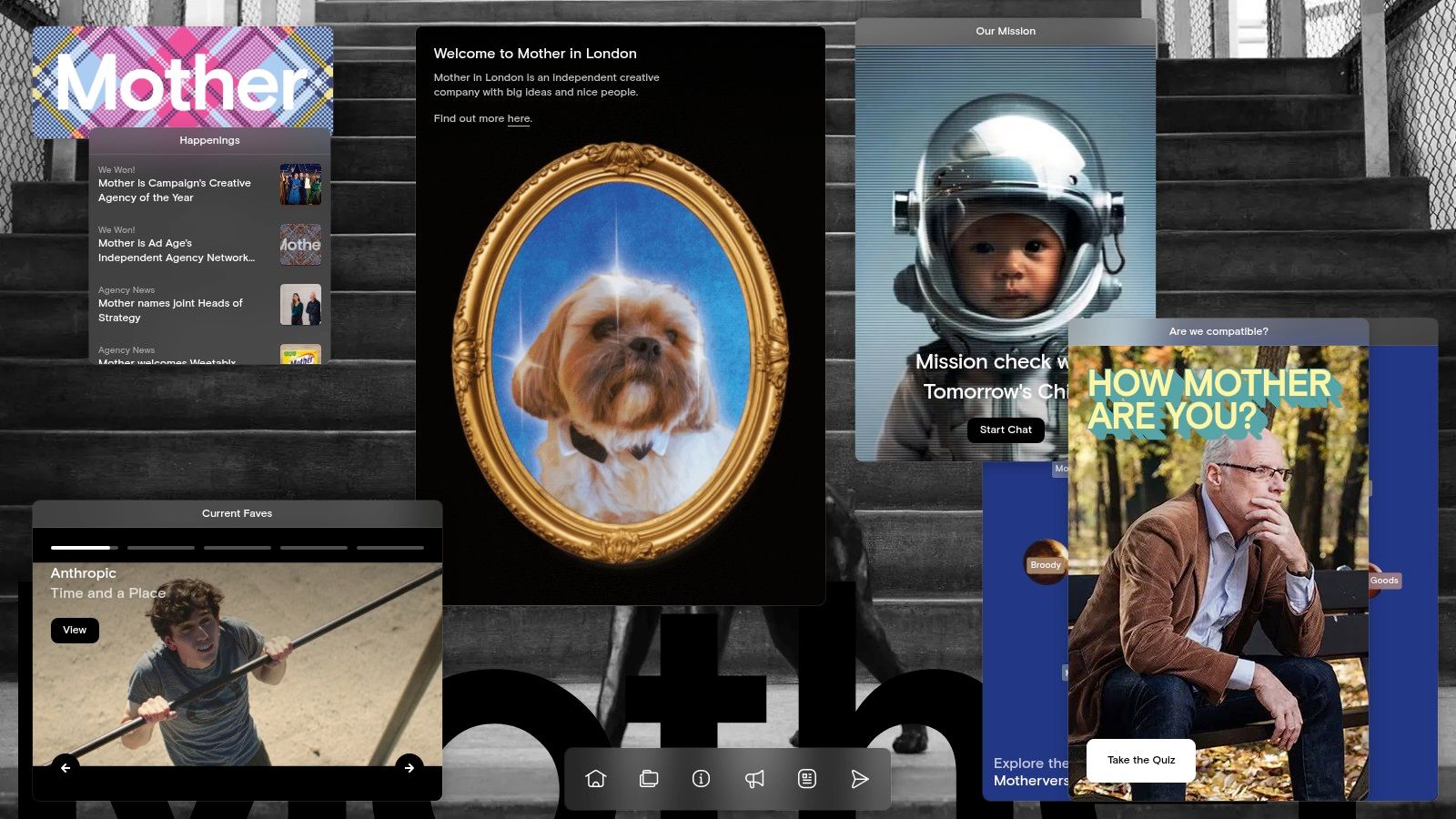Go to previous slide in Current Faves
Image resolution: width=1456 pixels, height=819 pixels.
[66, 768]
